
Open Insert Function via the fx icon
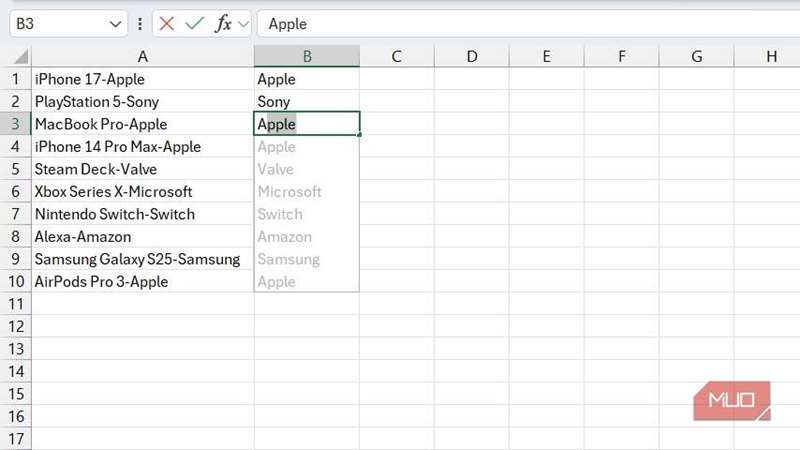(x=223, y=23)
